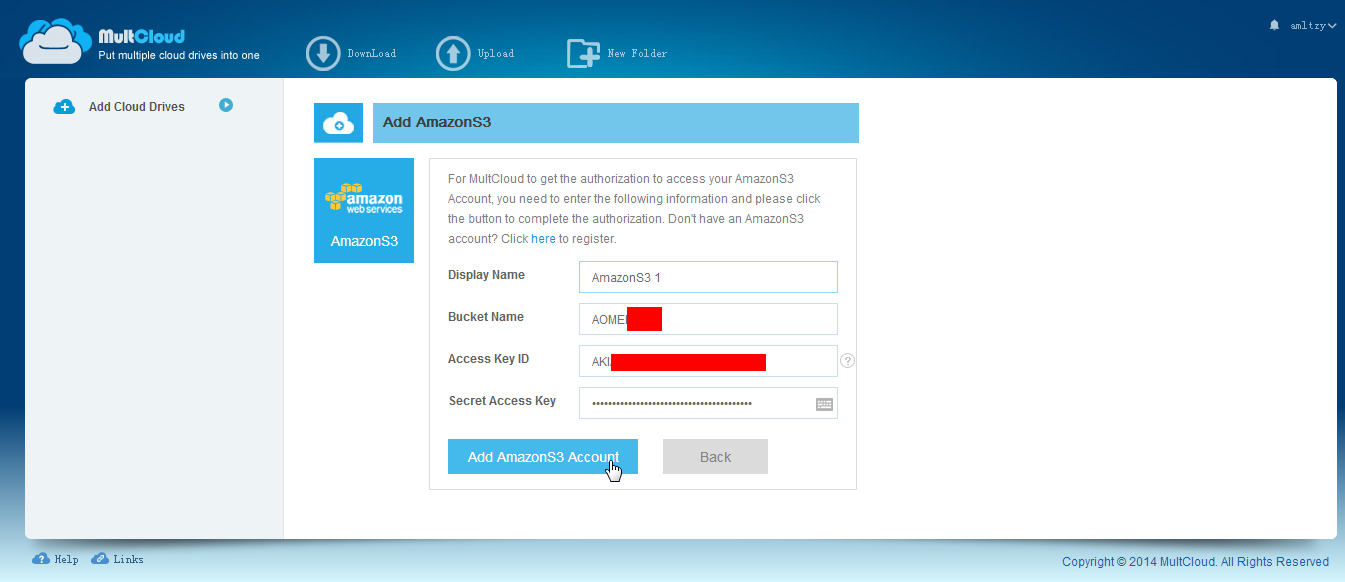Click the Add Cloud Drives label
Viewport: 1345px width, 582px height.
pyautogui.click(x=137, y=107)
